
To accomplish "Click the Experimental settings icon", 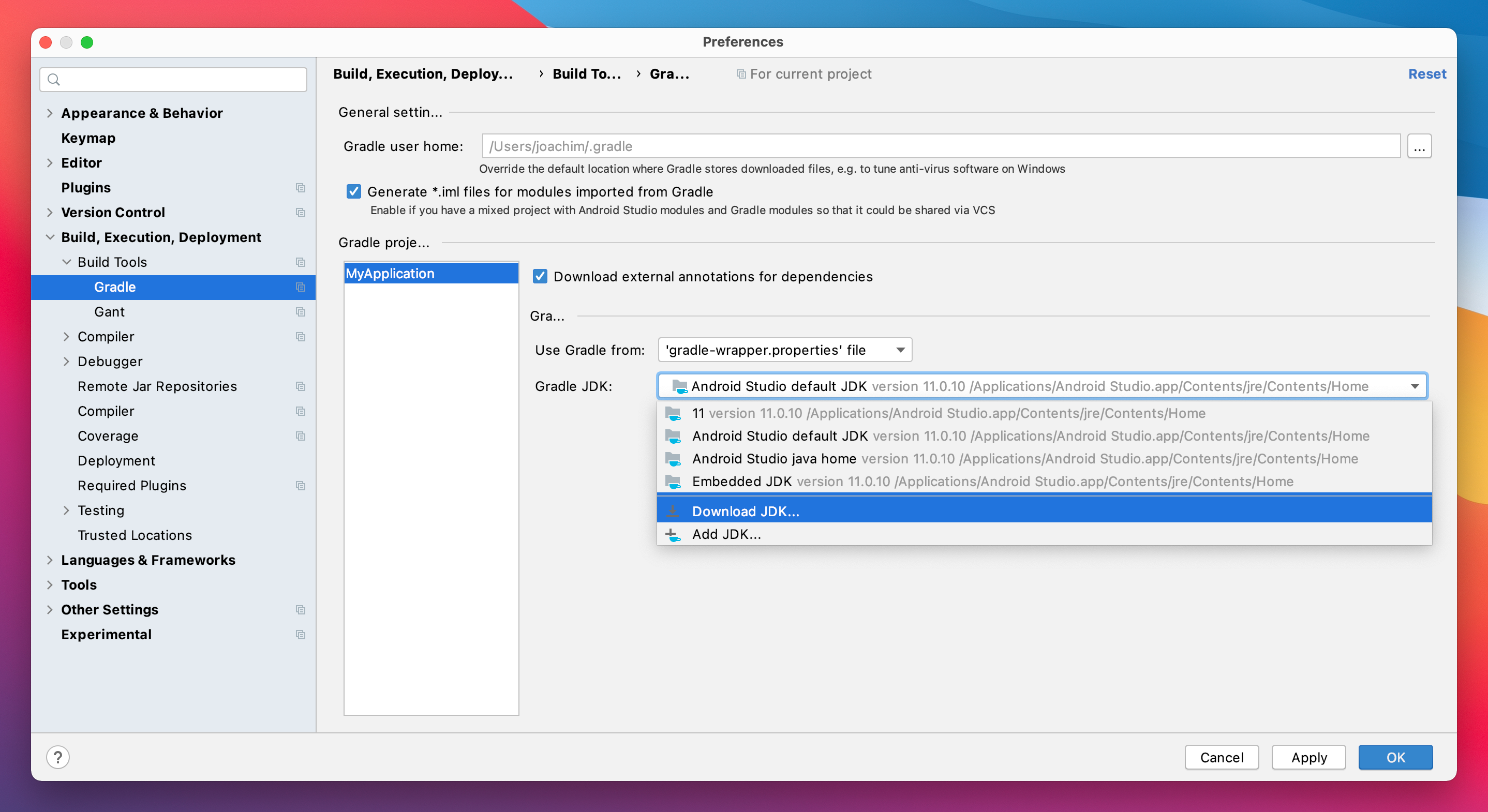I will [x=300, y=634].
